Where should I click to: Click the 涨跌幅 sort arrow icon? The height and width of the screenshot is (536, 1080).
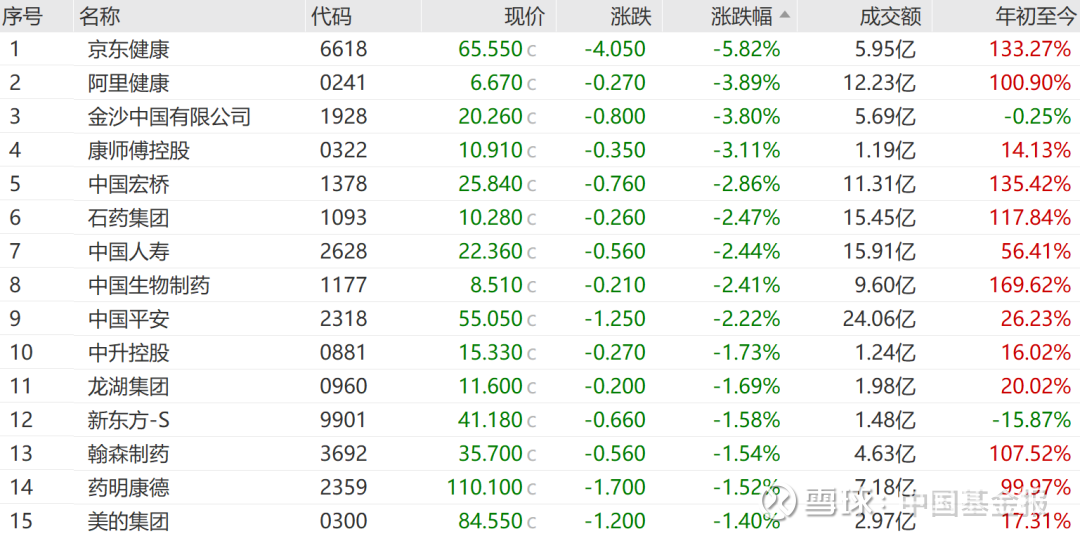(x=785, y=15)
